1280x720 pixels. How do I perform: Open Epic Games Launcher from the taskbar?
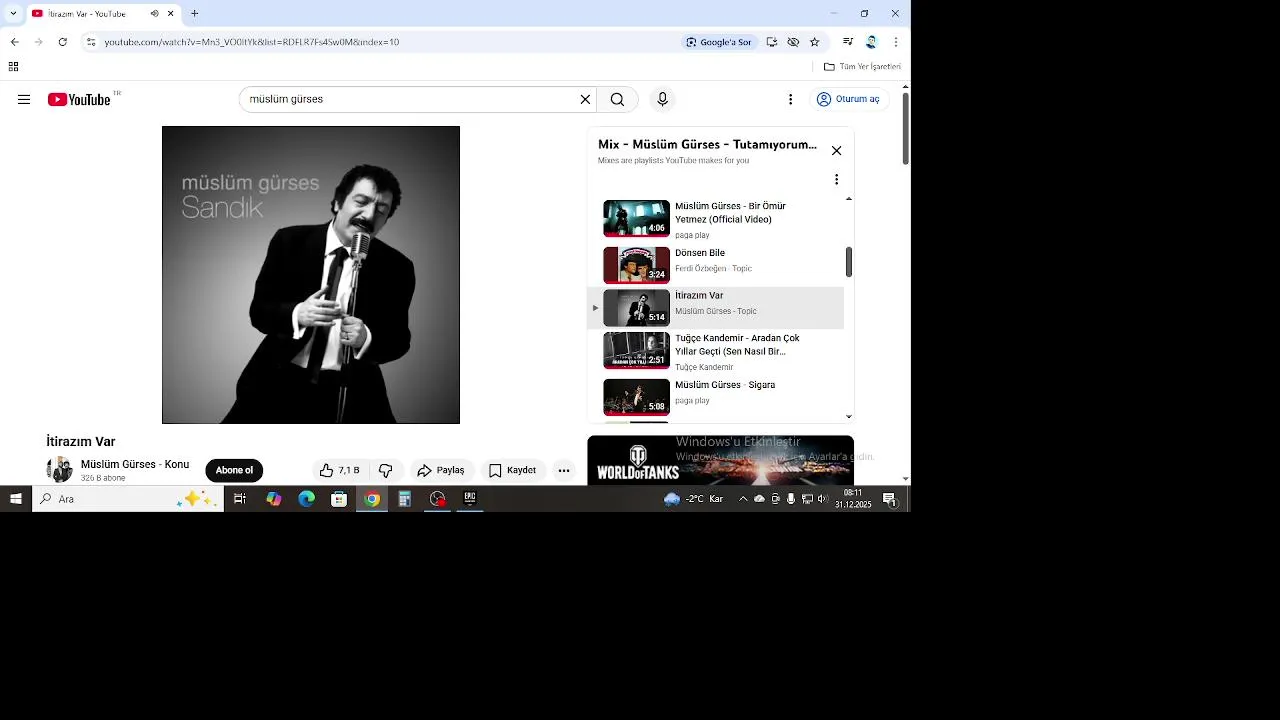470,499
